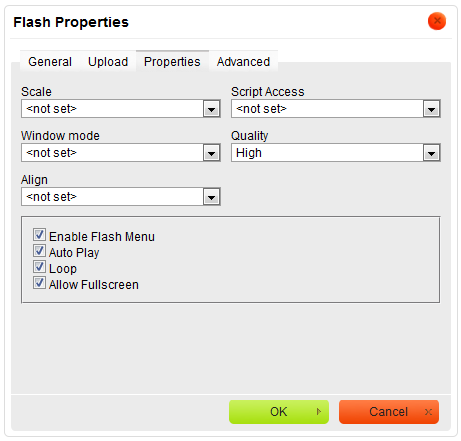Click the Flash Properties dialog title

tap(71, 22)
